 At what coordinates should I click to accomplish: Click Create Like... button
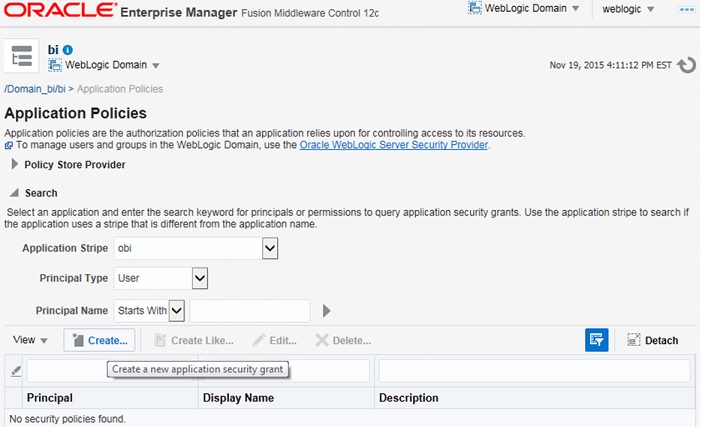194,341
